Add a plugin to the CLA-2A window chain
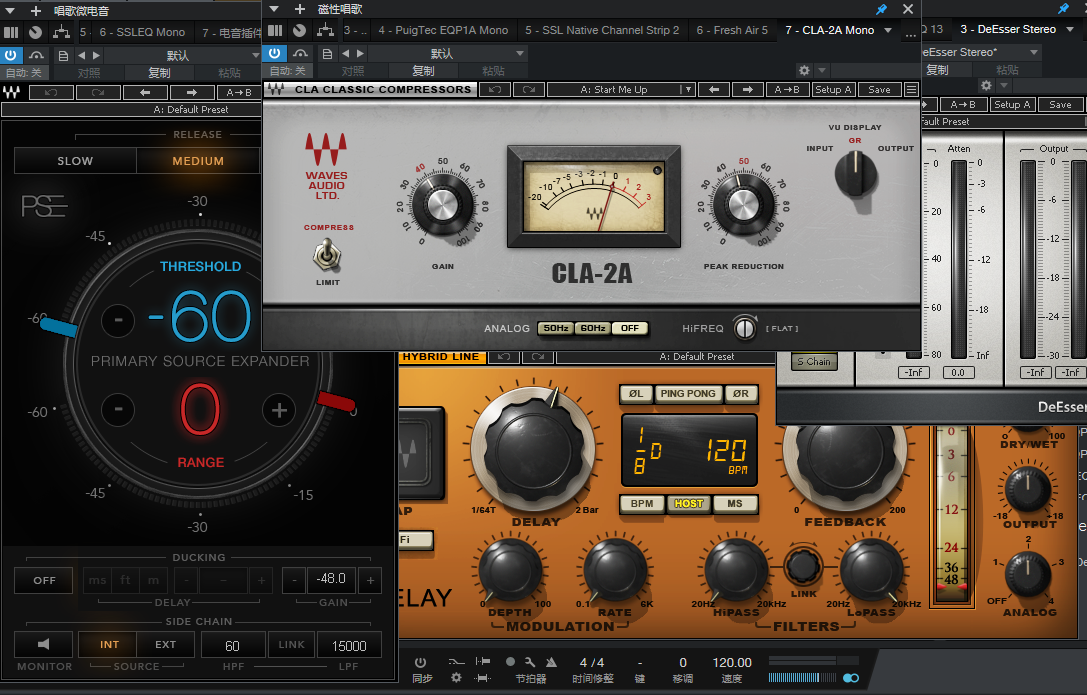1087x695 pixels. pyautogui.click(x=299, y=9)
